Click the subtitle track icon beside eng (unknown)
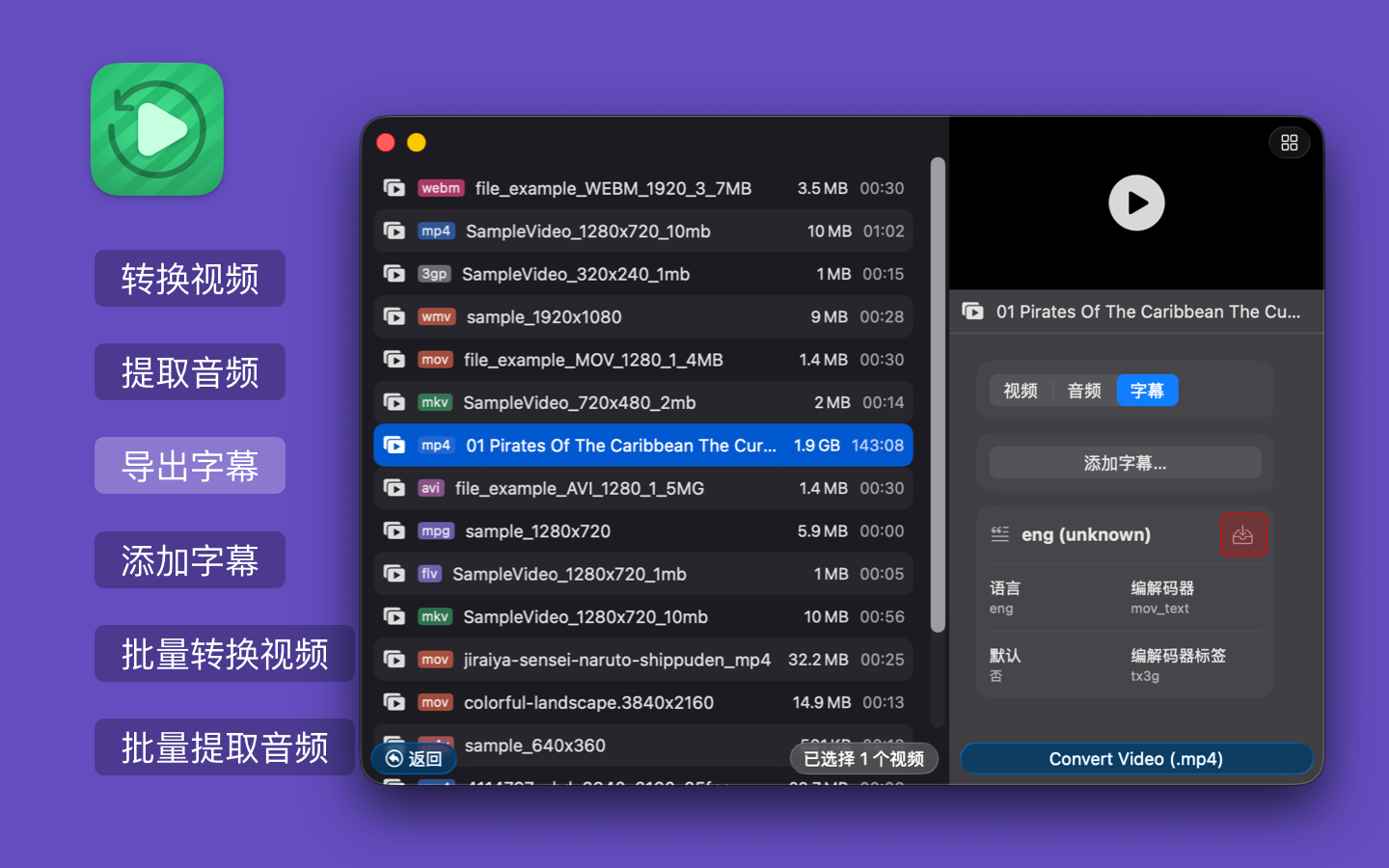1389x868 pixels. point(1000,534)
